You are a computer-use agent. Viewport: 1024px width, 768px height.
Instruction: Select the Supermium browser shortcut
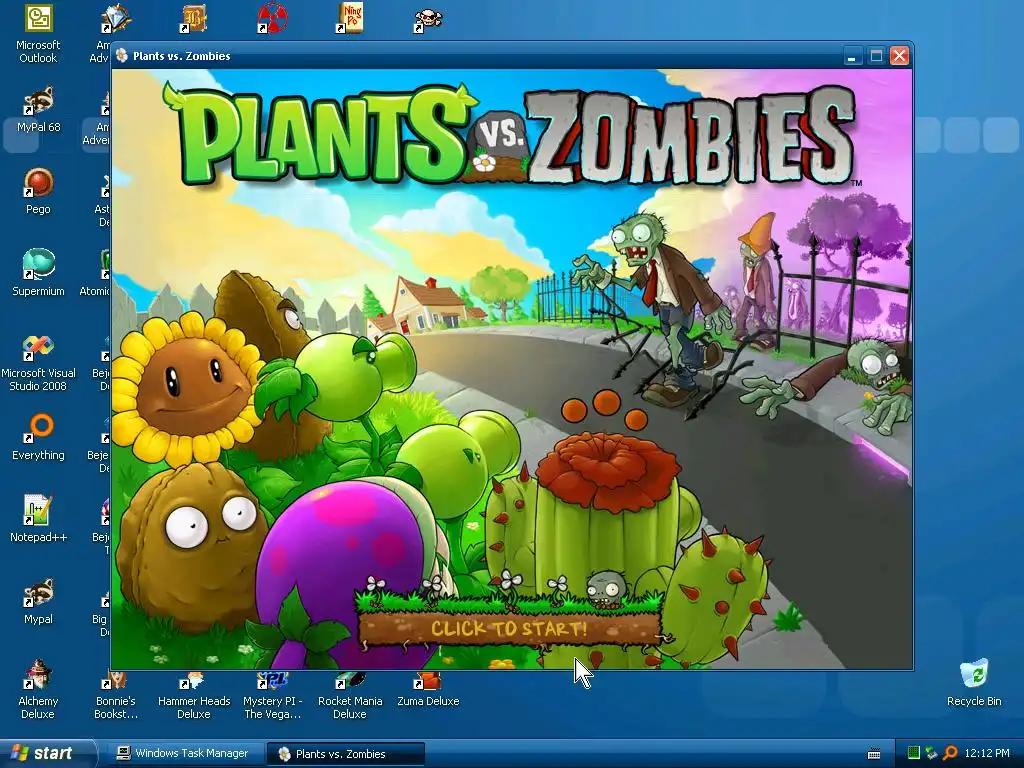(38, 273)
